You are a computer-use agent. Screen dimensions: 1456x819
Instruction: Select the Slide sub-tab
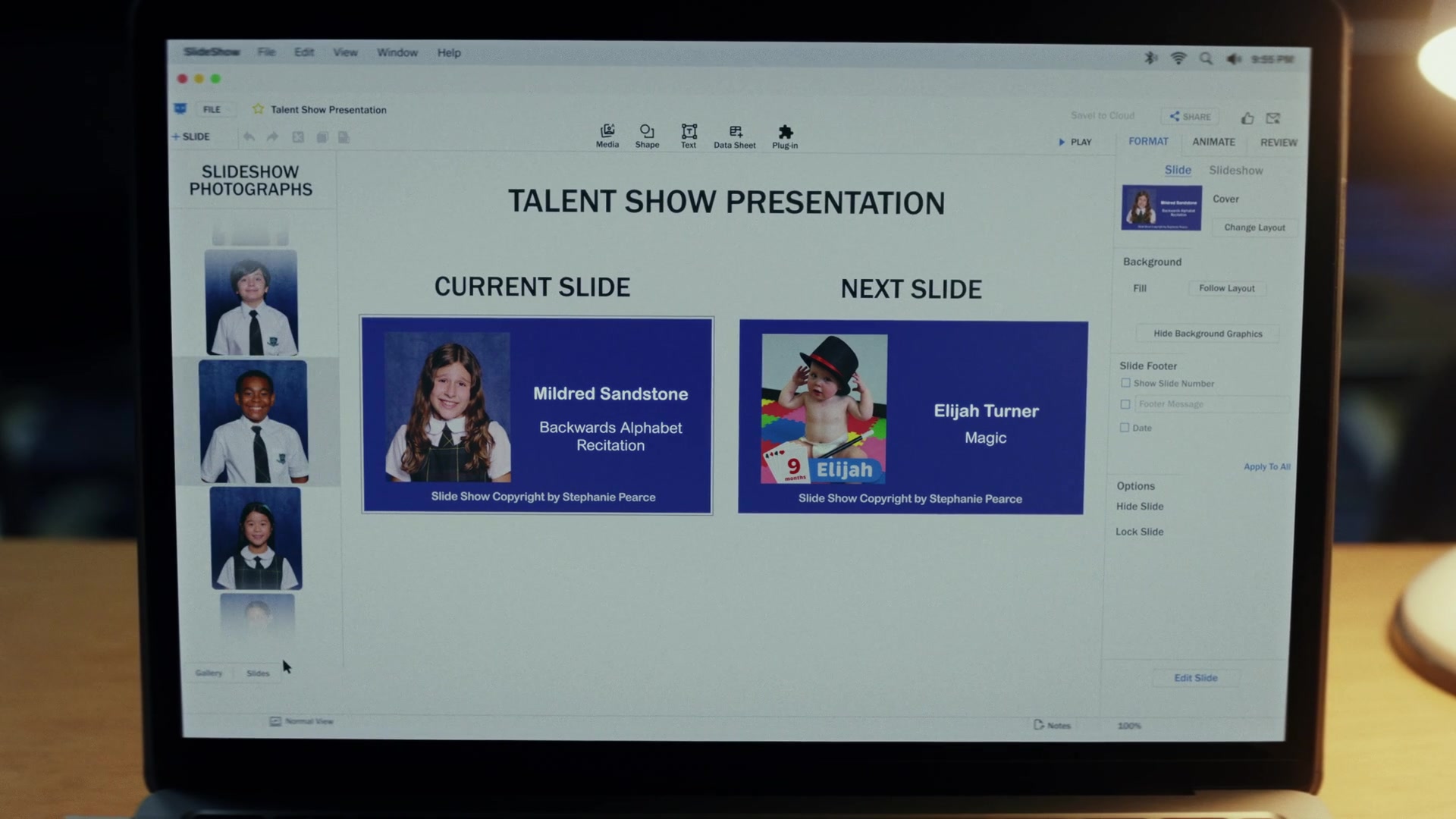pos(1178,170)
